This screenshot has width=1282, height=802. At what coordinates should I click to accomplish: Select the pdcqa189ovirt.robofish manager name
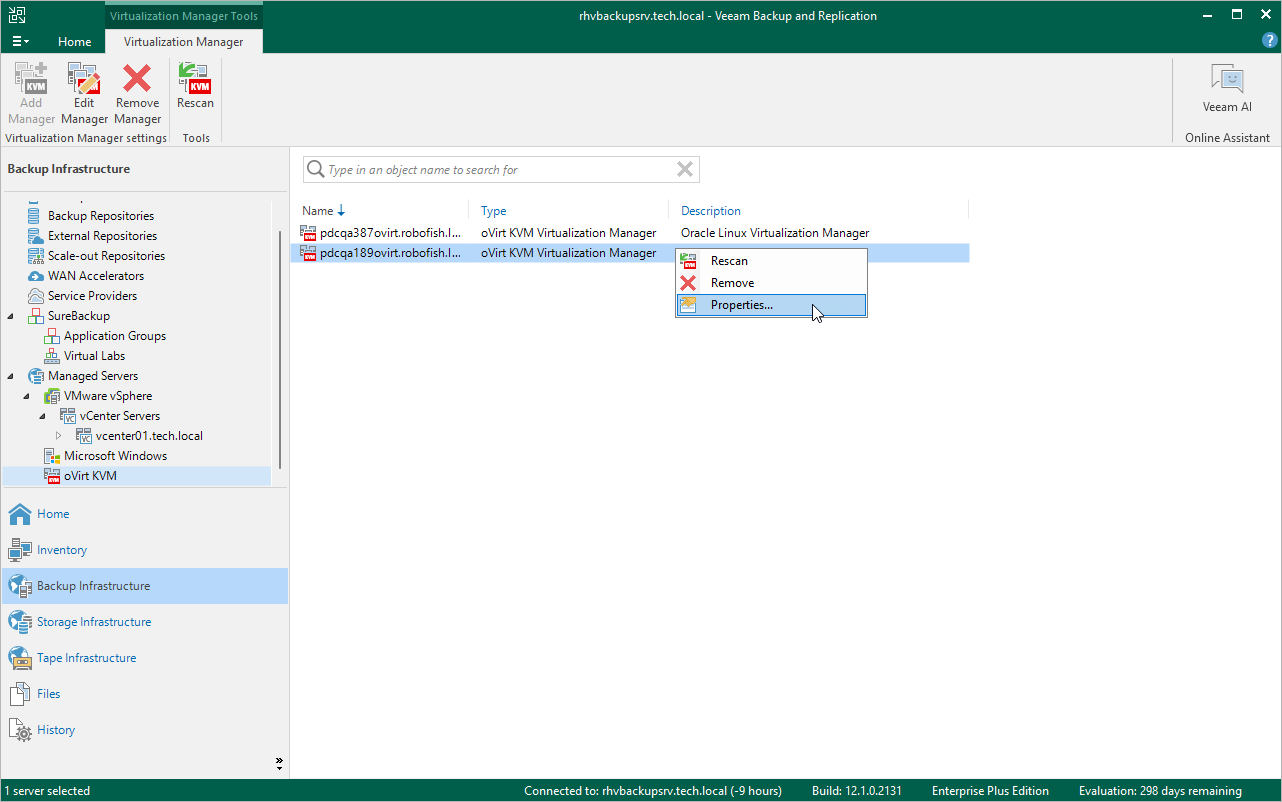tap(391, 253)
